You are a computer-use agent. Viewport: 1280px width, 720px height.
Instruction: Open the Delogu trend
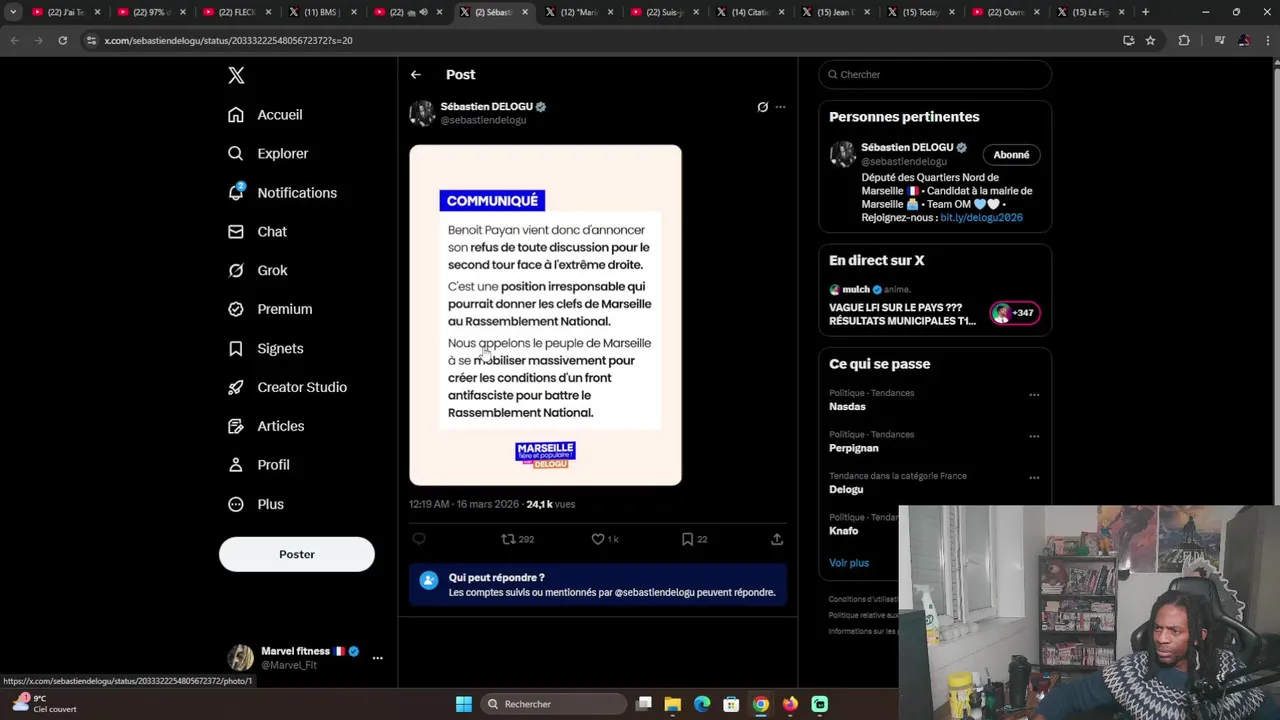click(846, 489)
